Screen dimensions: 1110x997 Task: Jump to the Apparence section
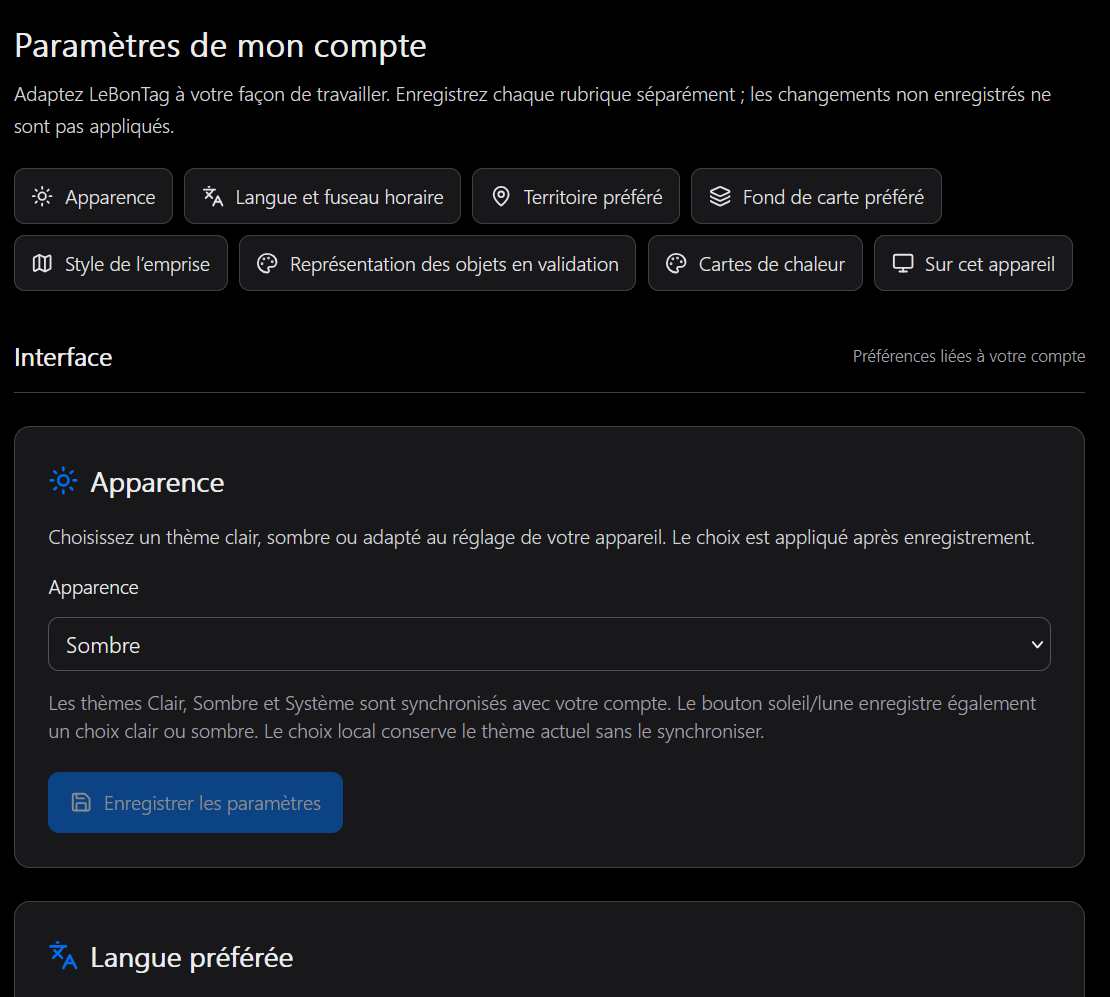93,196
